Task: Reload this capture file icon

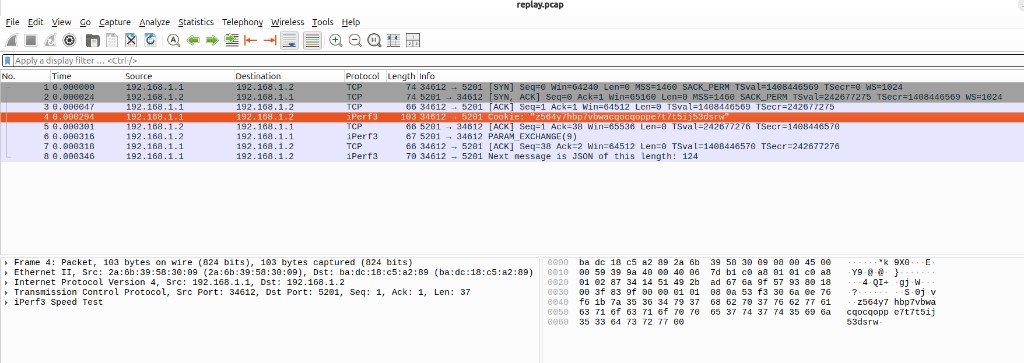Action: click(150, 40)
